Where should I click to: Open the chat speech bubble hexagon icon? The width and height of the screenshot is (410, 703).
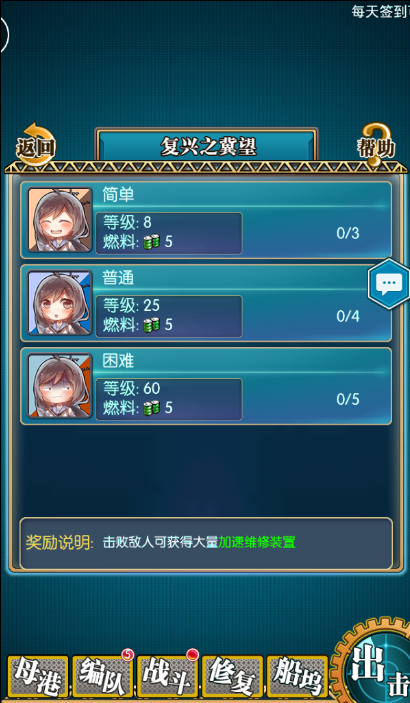[388, 283]
